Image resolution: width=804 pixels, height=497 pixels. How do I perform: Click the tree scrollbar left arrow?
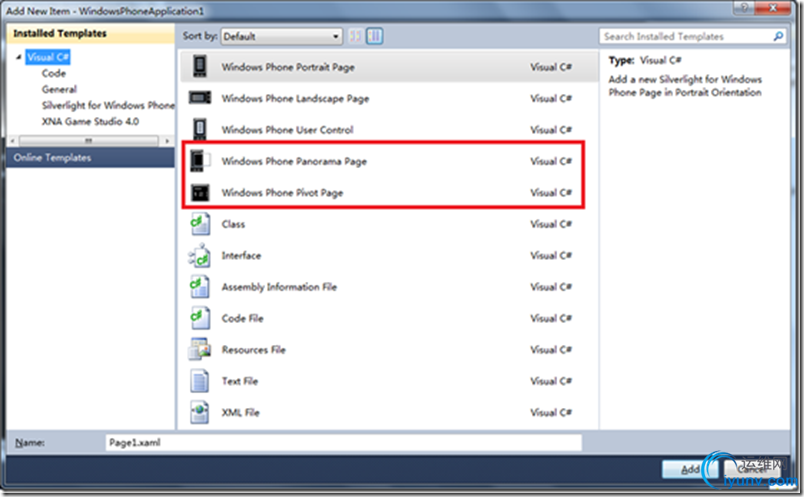coord(13,140)
